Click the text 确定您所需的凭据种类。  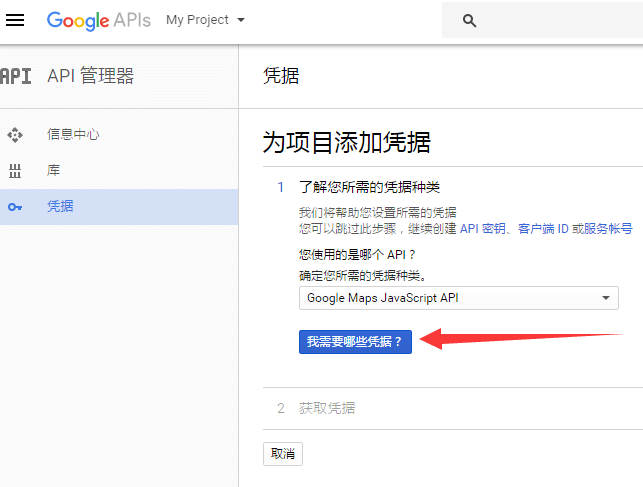point(363,275)
